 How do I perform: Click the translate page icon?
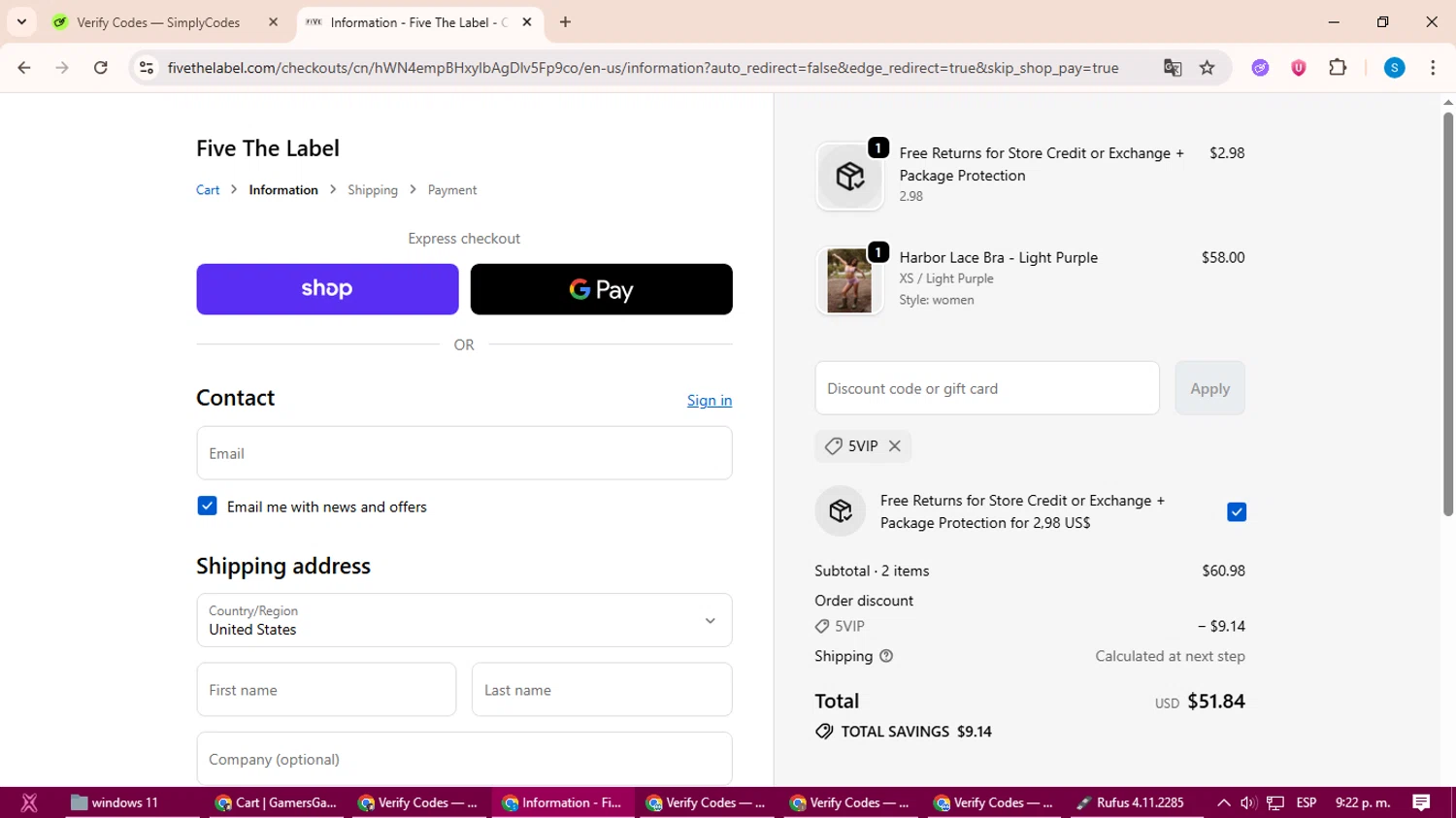[1173, 68]
